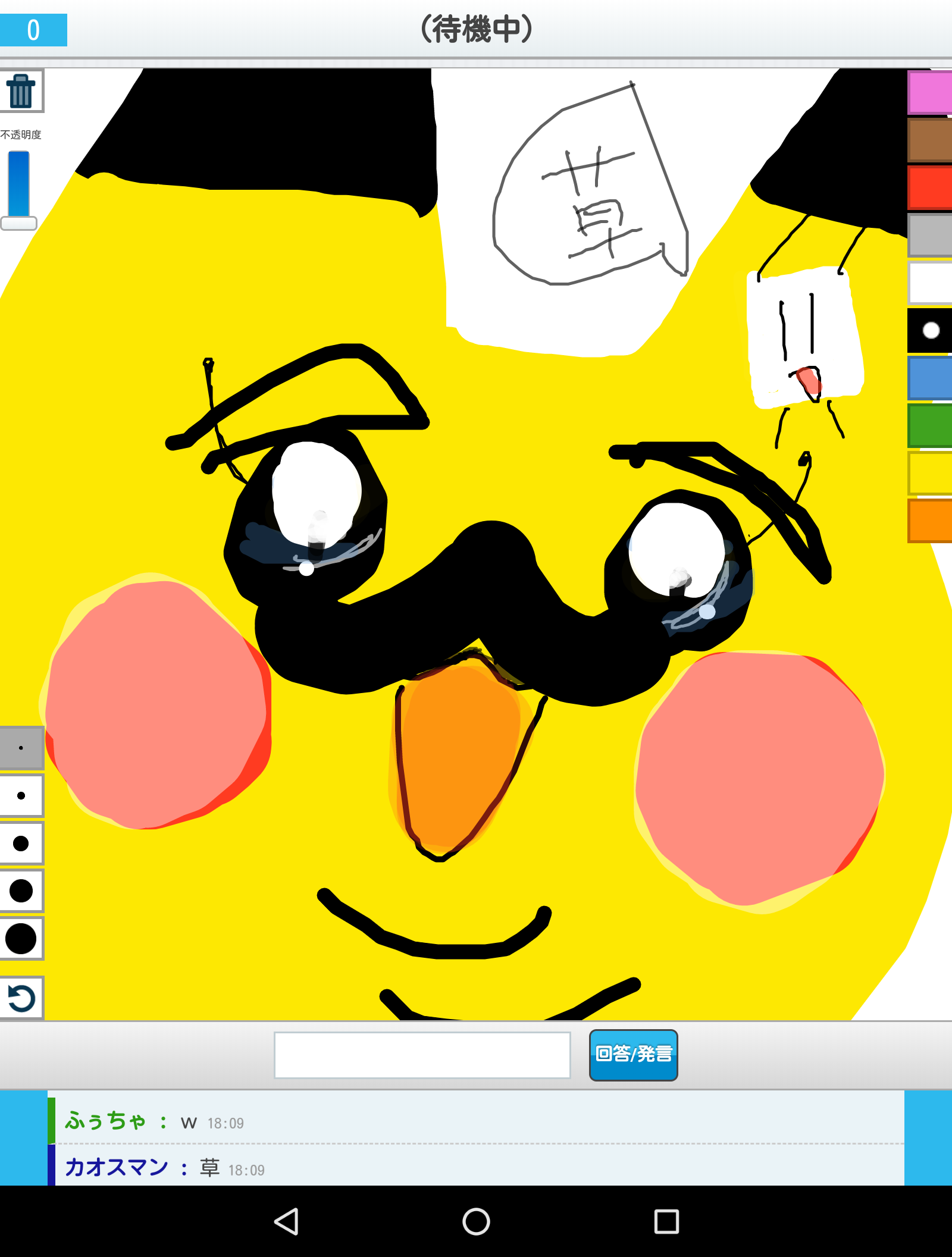952x1257 pixels.
Task: Submit with the 回答/発言 button
Action: 633,1055
